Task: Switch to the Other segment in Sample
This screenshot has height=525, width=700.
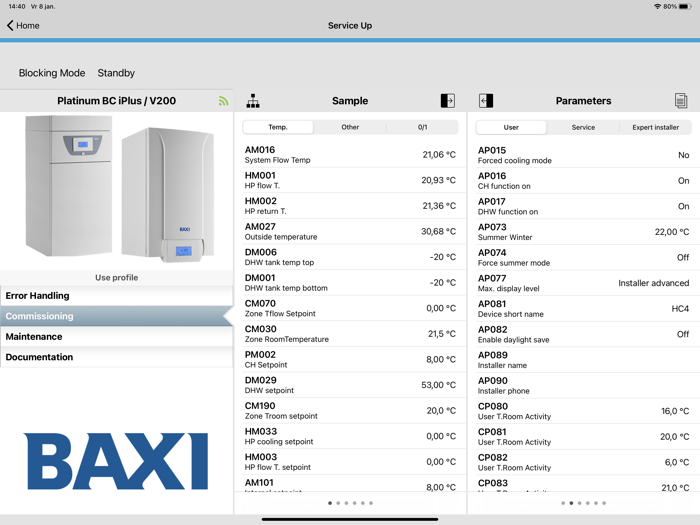Action: point(350,127)
